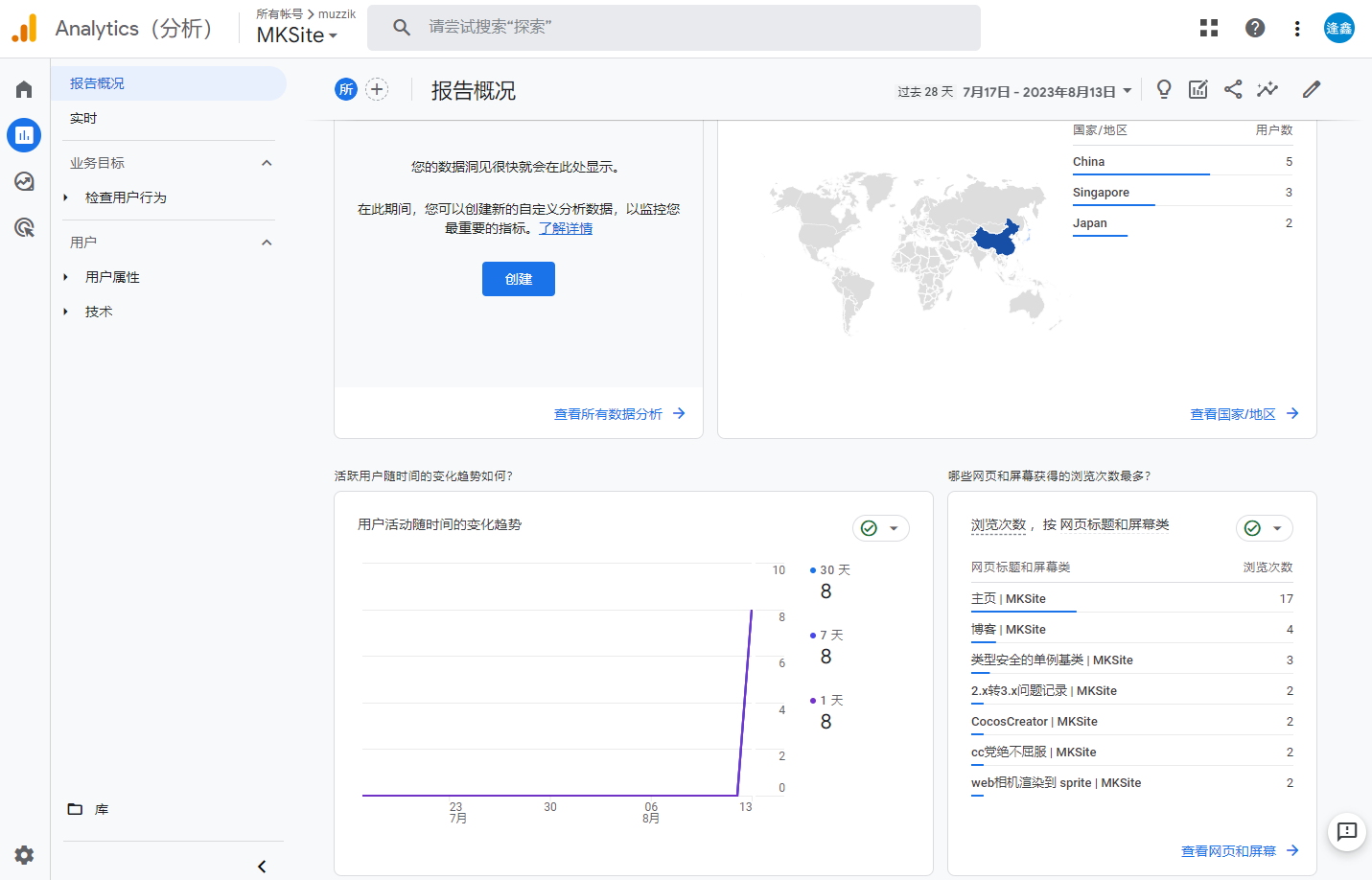Click the 所有帐号 breadcrumb
The height and width of the screenshot is (880, 1372).
[279, 14]
